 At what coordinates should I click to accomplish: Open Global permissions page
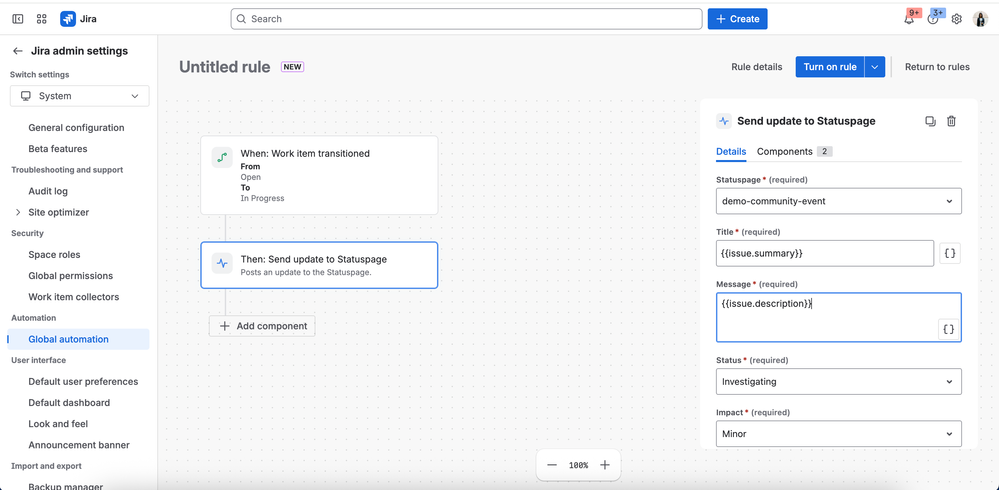[71, 276]
